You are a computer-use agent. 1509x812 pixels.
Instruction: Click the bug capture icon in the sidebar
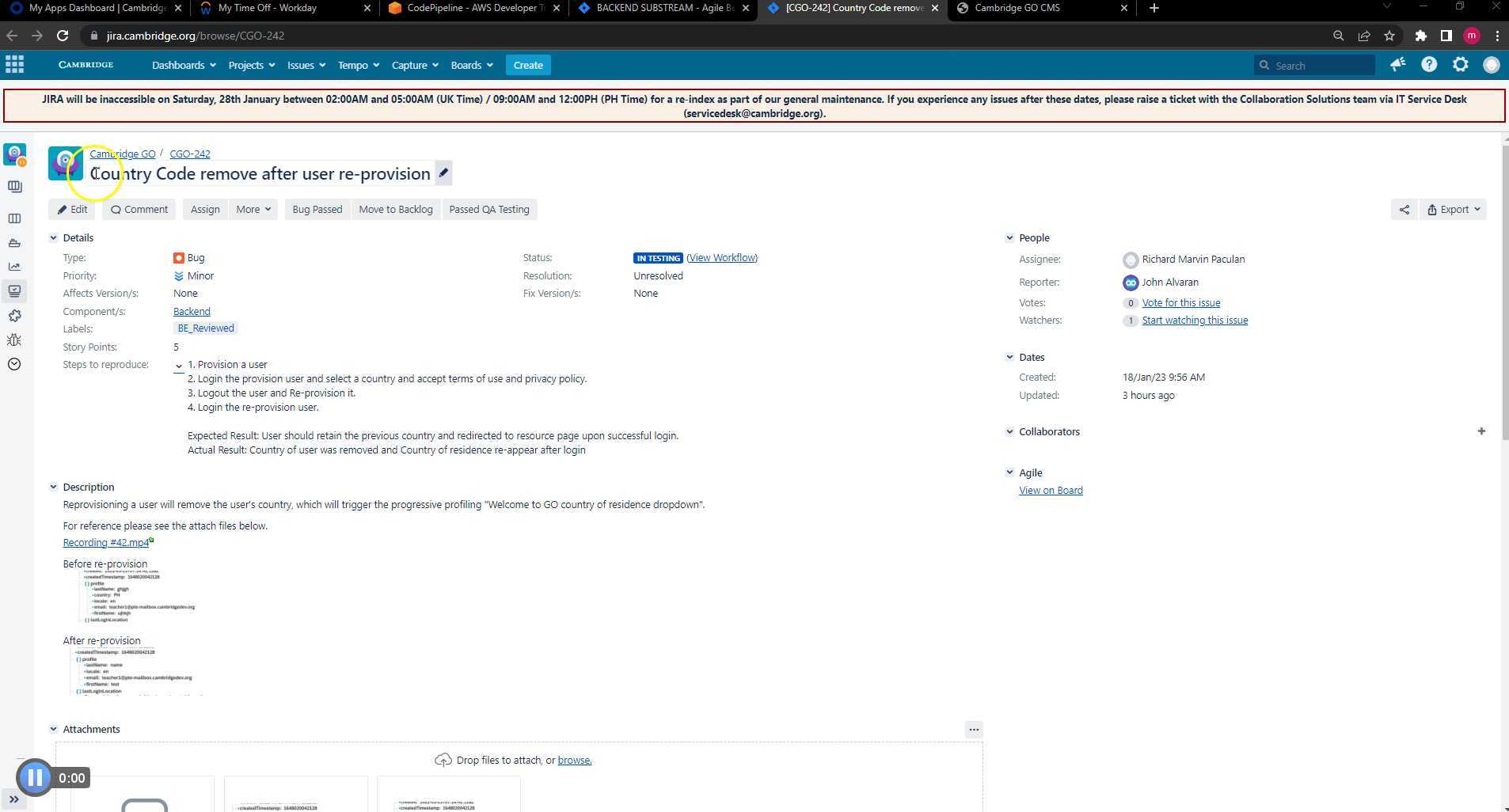(x=14, y=340)
